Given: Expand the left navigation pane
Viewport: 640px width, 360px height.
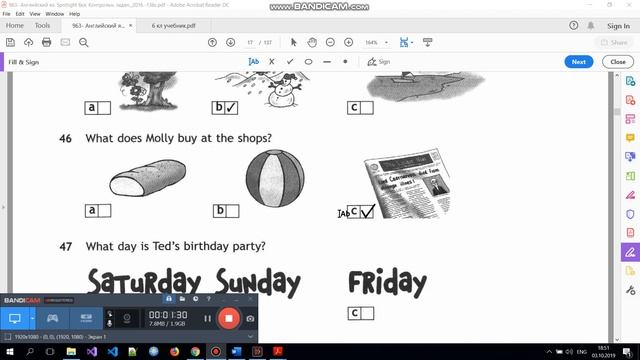Looking at the screenshot, I should pos(3,207).
